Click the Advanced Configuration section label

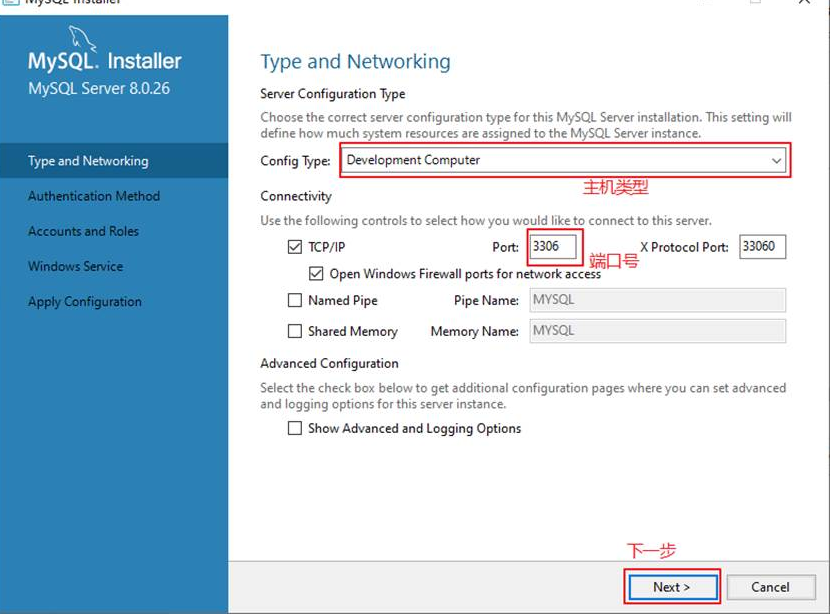pos(329,364)
